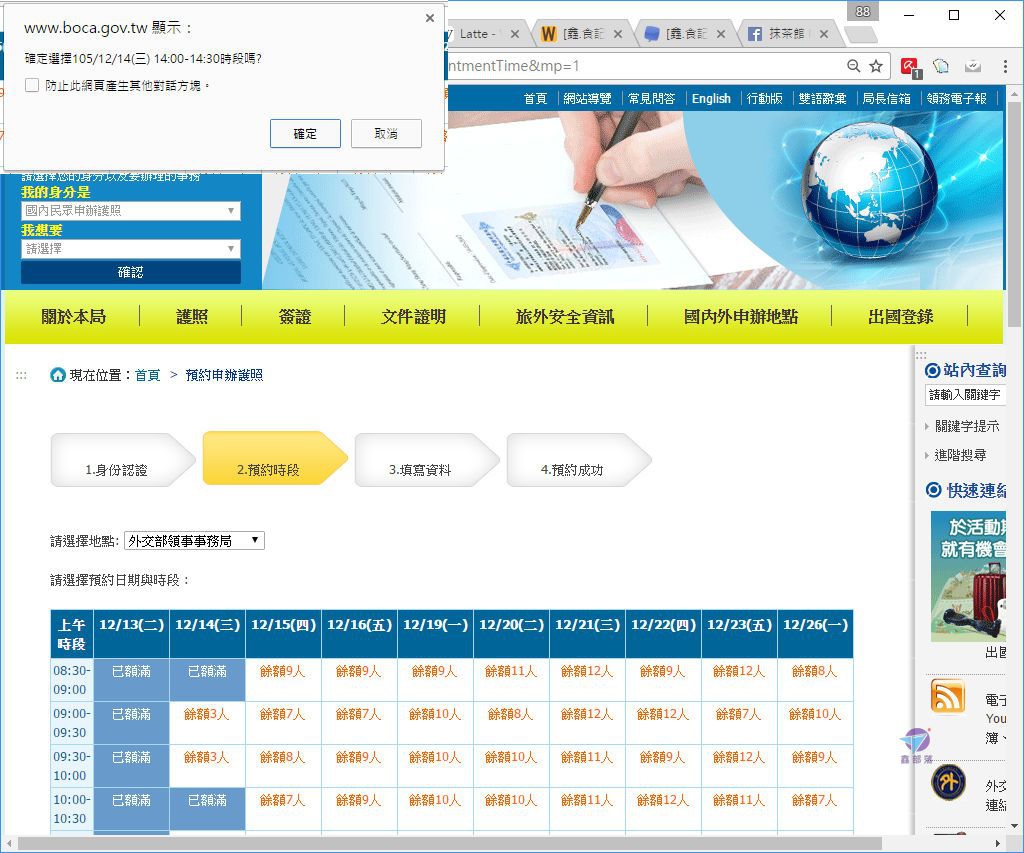
Task: Click the 12/13(二) column header
Action: pyautogui.click(x=131, y=634)
